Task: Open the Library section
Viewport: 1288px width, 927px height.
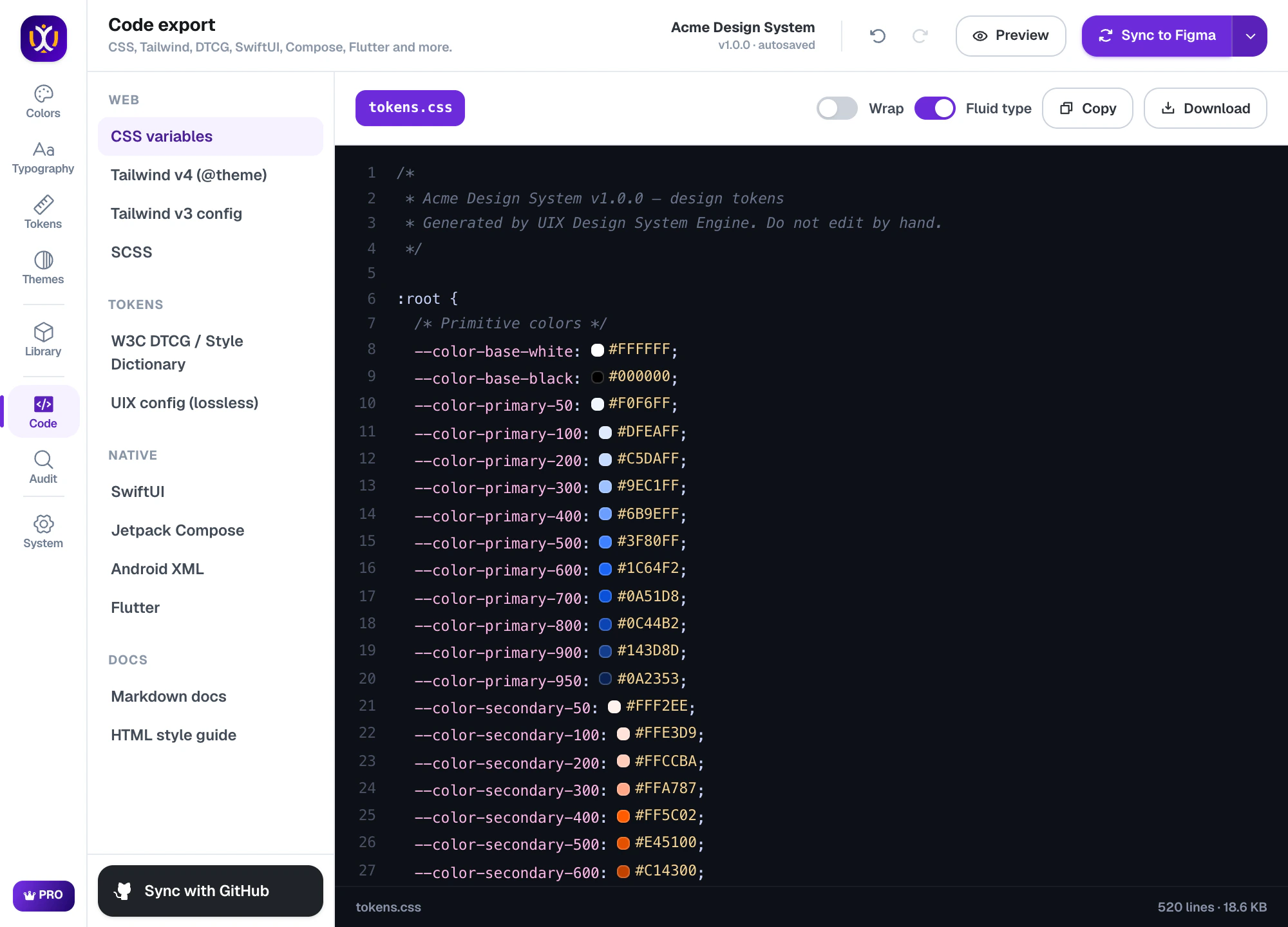Action: [x=43, y=340]
